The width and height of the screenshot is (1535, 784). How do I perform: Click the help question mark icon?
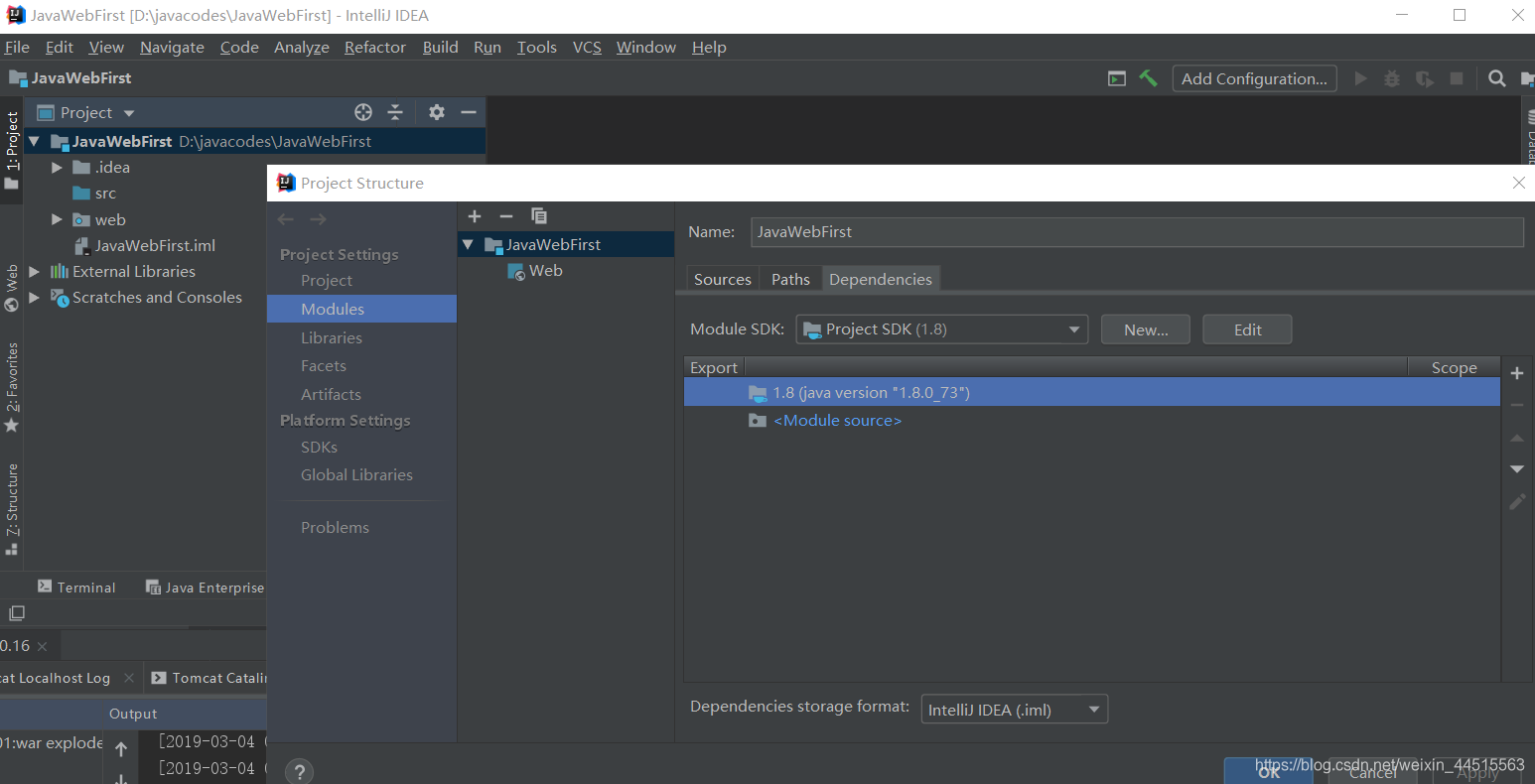[x=299, y=771]
